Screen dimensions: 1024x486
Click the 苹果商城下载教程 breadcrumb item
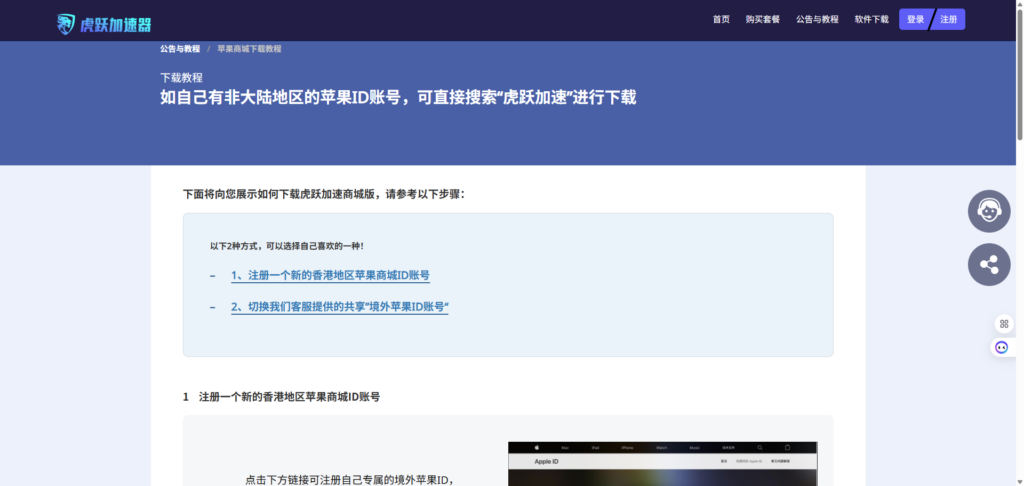click(249, 49)
